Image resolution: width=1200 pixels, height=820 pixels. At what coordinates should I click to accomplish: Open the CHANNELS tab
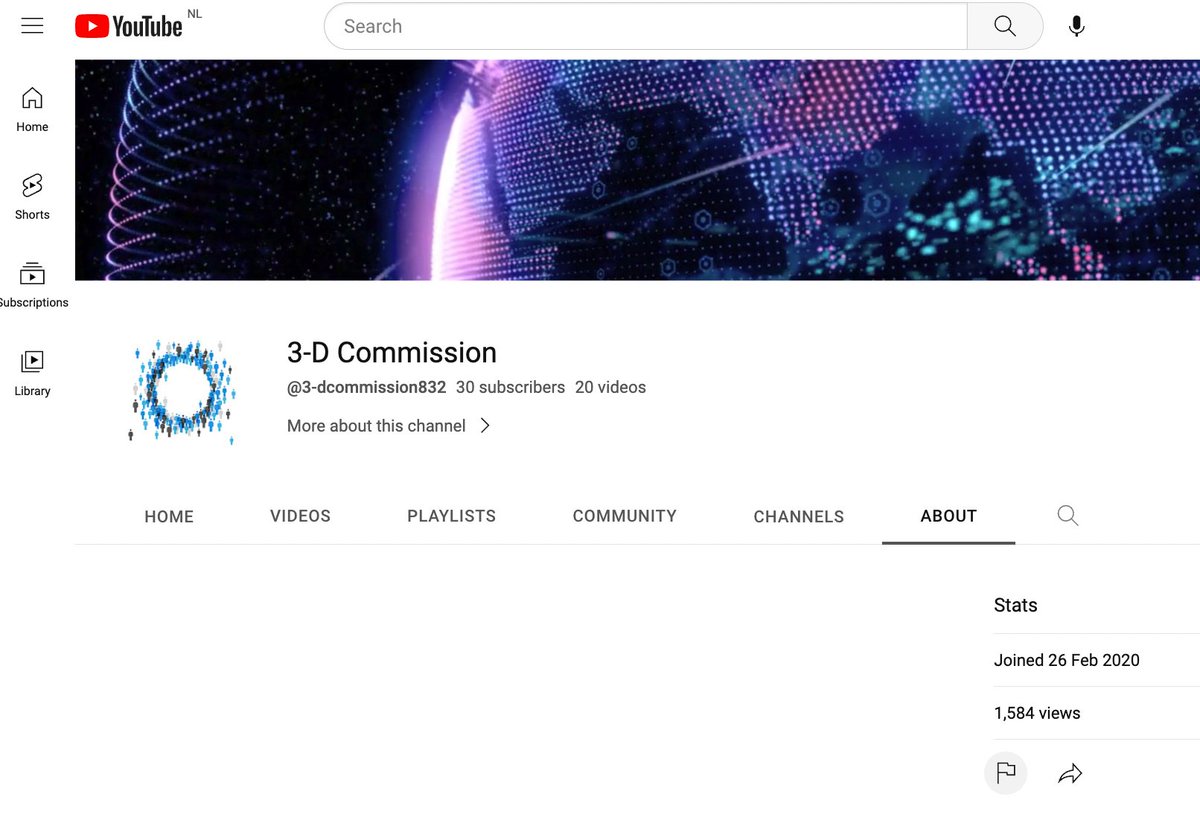tap(798, 517)
